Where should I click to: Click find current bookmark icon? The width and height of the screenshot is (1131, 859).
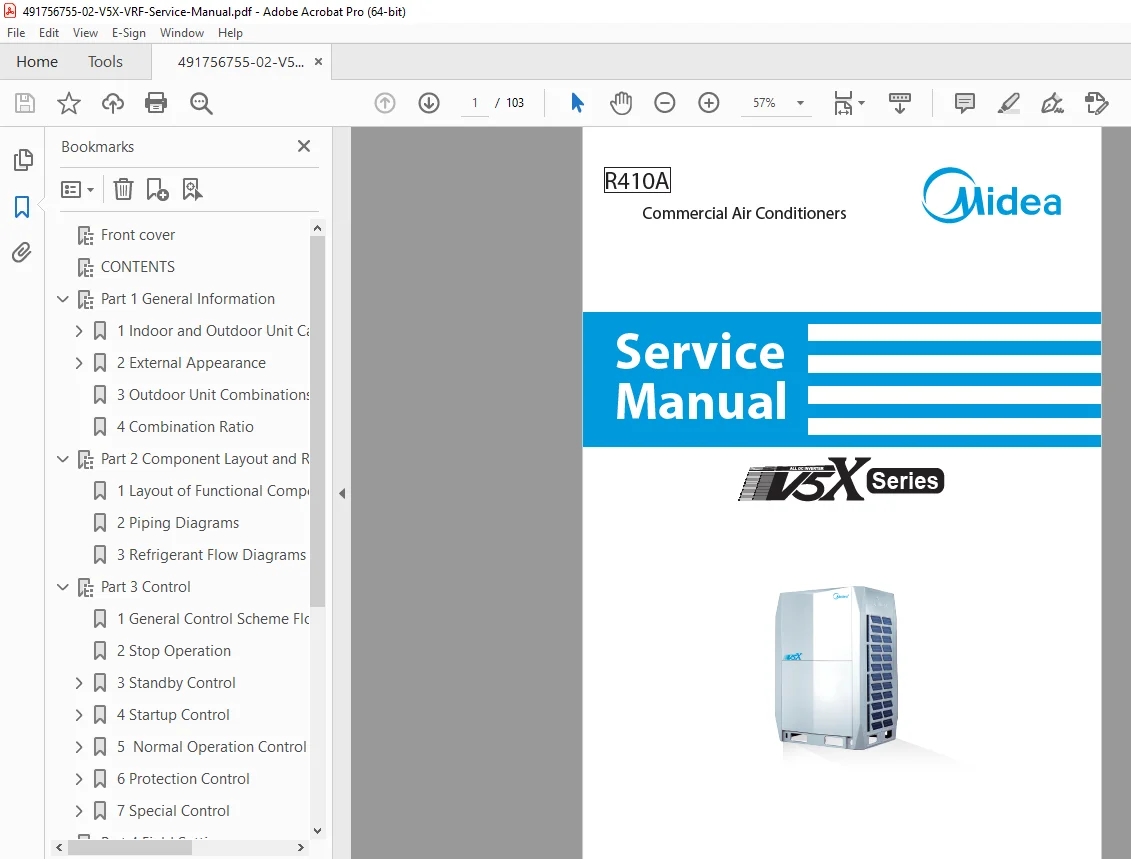click(x=192, y=190)
